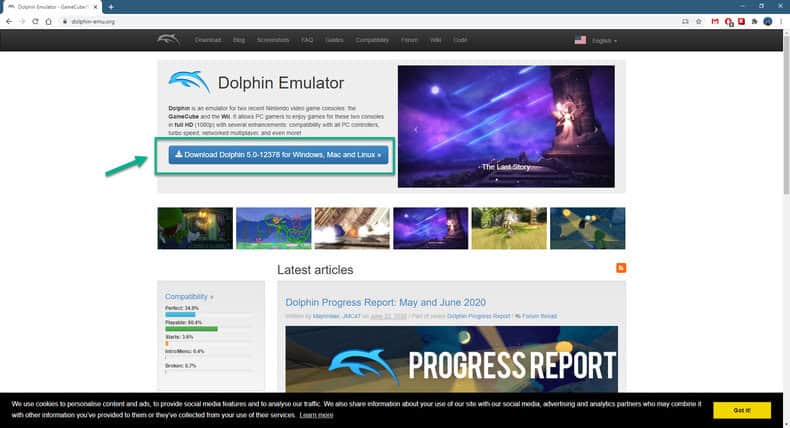Open the Dolphin Progress Report series link

coord(479,316)
